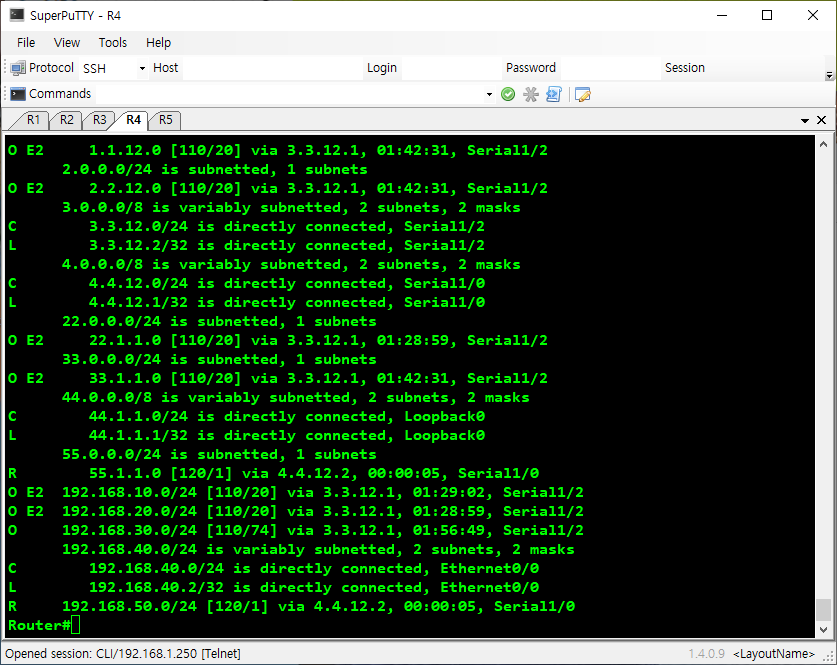Image resolution: width=837 pixels, height=665 pixels.
Task: Minimize the SuperPuTTY window
Action: 722,15
